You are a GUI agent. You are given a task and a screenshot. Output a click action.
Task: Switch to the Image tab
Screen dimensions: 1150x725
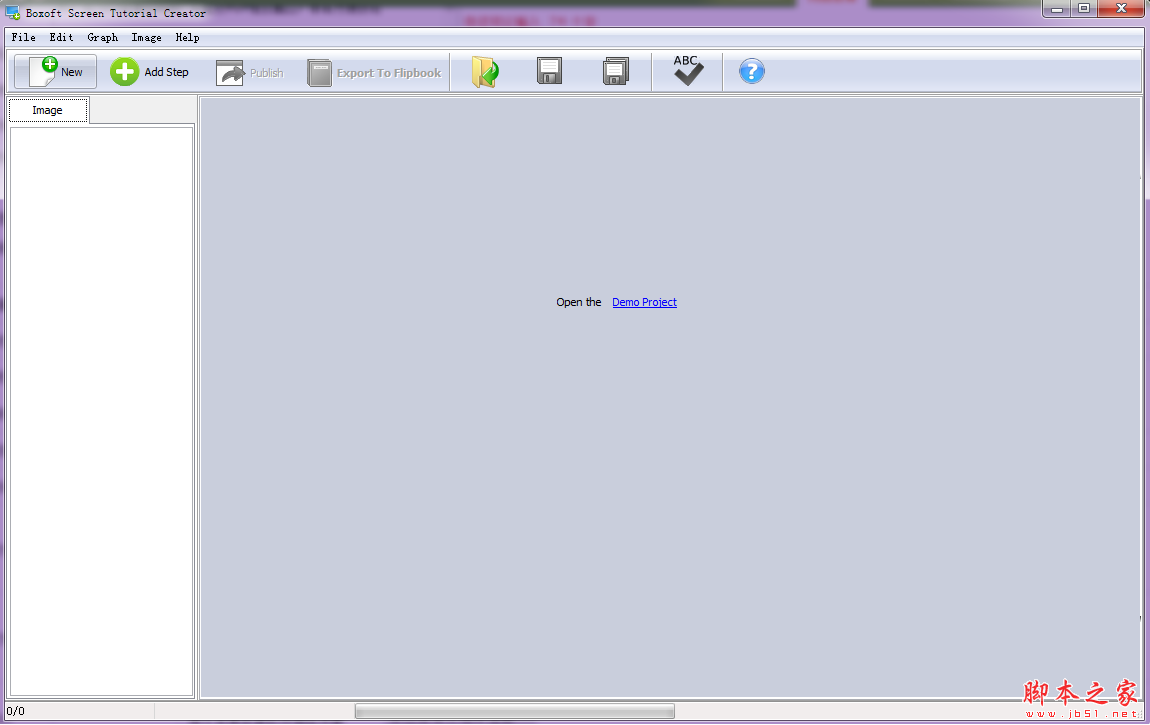click(47, 110)
